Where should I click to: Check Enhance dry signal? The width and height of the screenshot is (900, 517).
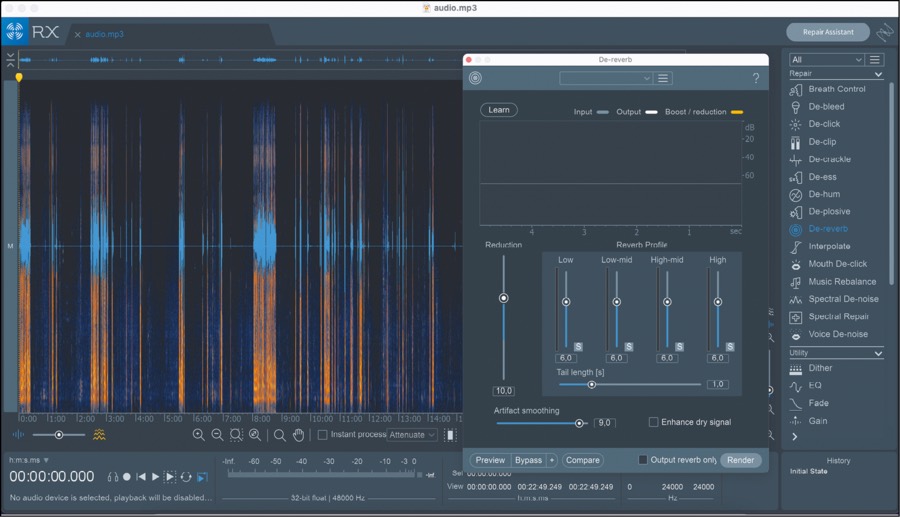[x=653, y=422]
